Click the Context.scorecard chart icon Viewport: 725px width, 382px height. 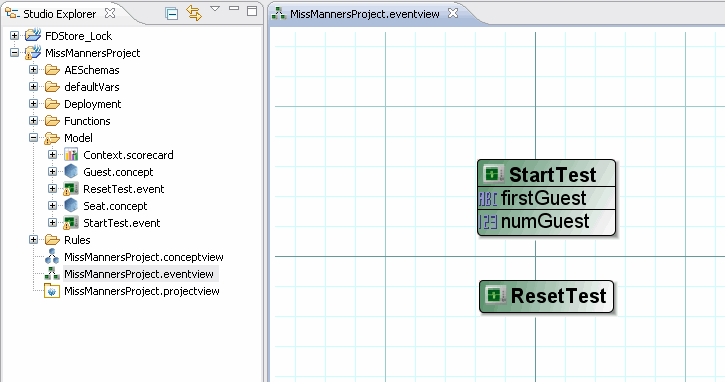(x=71, y=154)
